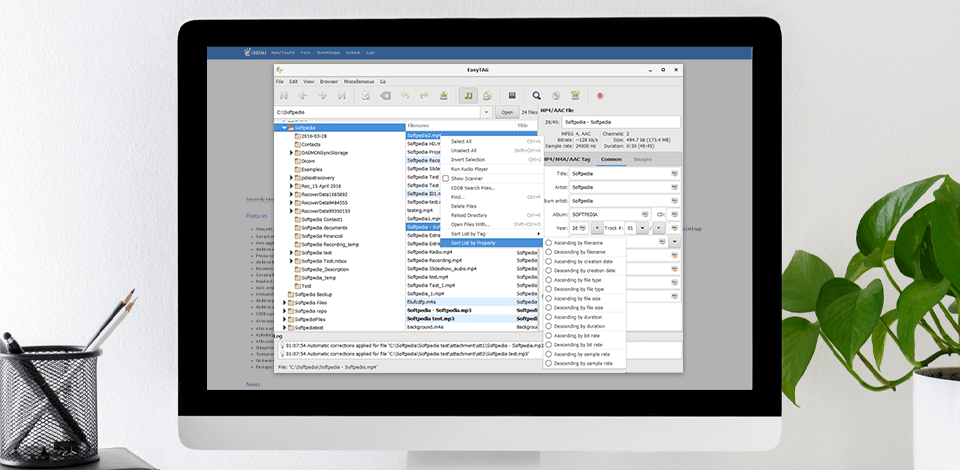This screenshot has width=960, height=470.
Task: Open the File menu
Action: [280, 81]
